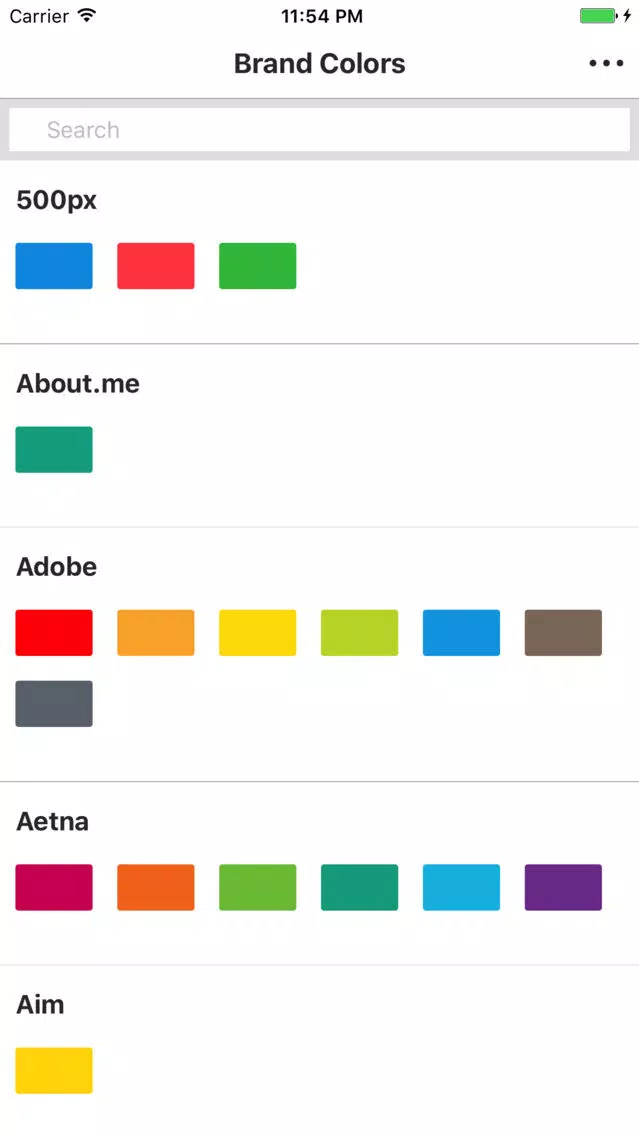This screenshot has width=639, height=1136.
Task: Choose the yellow Adobe swatch
Action: (257, 632)
